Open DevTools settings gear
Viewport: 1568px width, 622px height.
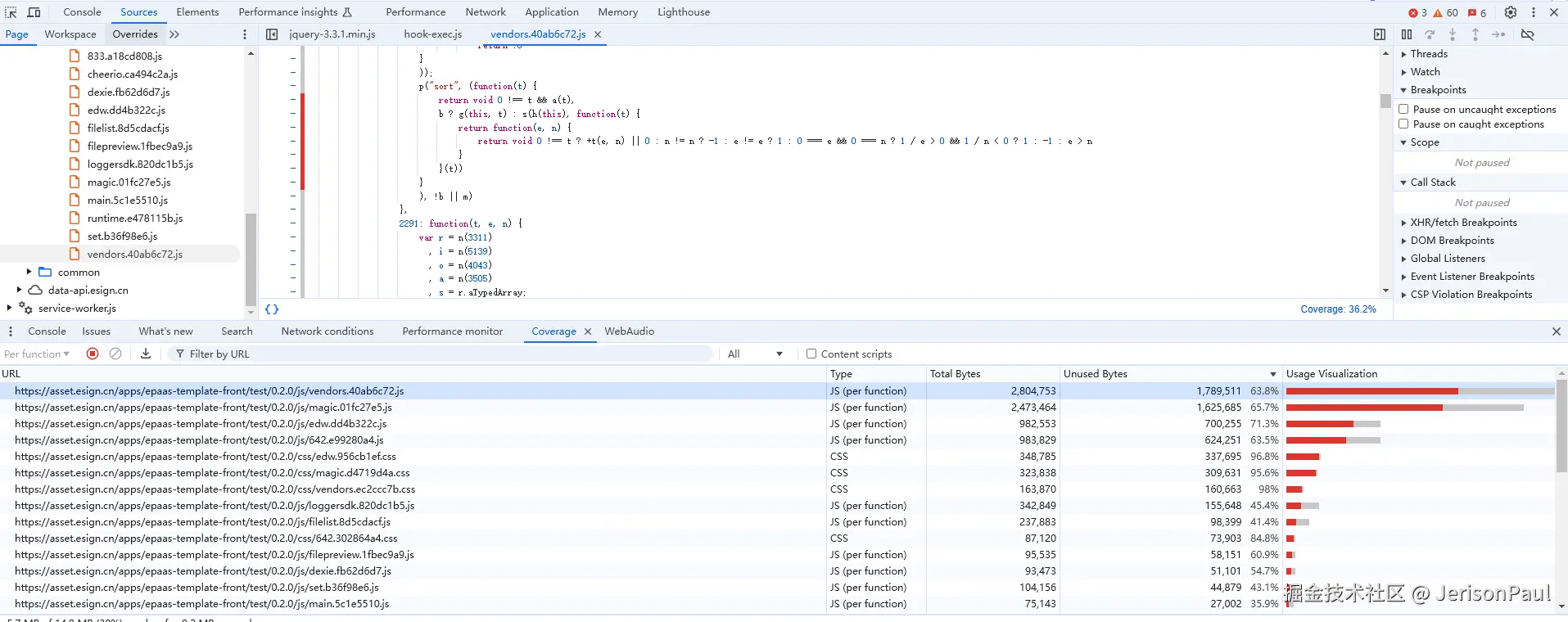click(x=1511, y=12)
